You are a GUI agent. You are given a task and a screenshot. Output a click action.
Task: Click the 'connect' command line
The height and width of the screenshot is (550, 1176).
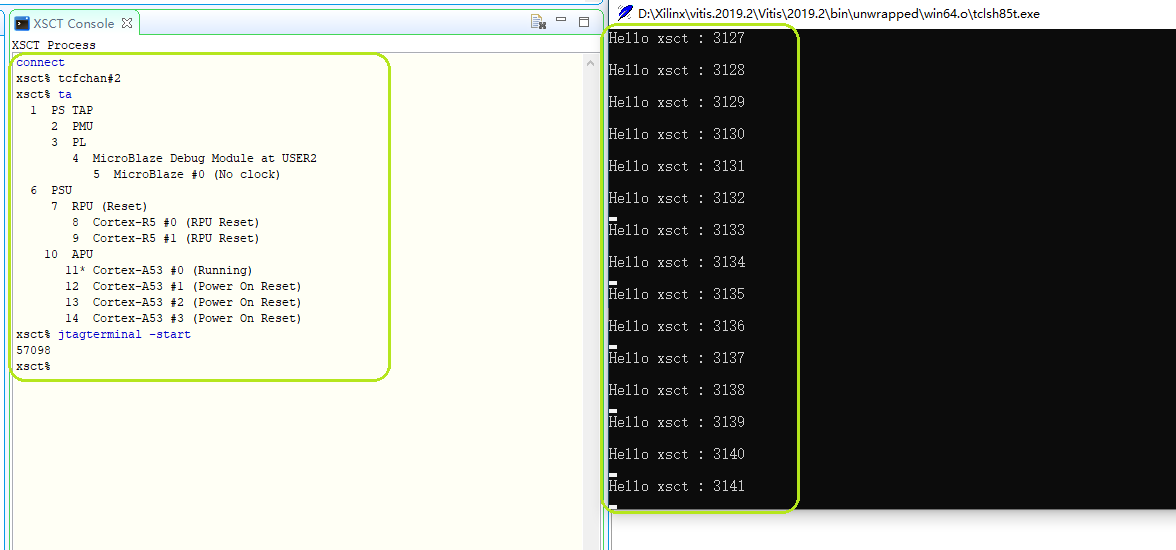point(40,62)
